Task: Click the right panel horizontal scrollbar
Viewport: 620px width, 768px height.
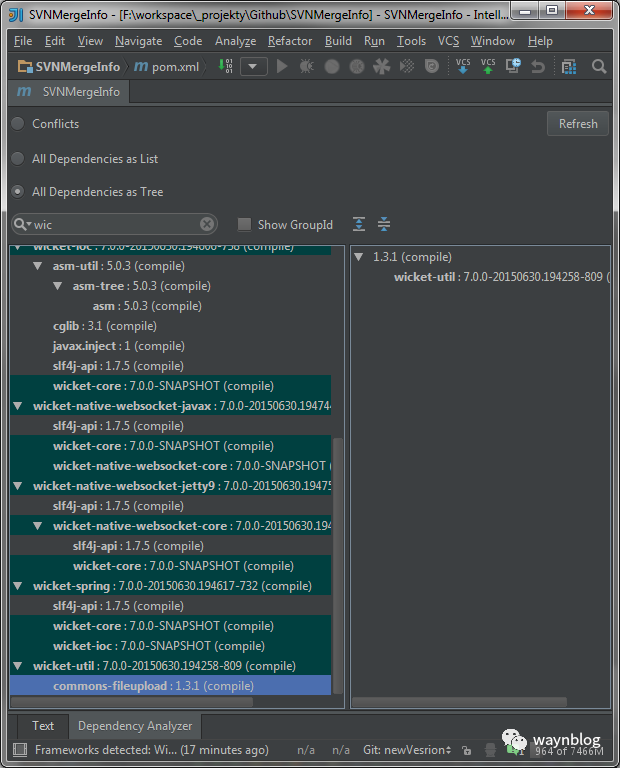Action: [459, 702]
